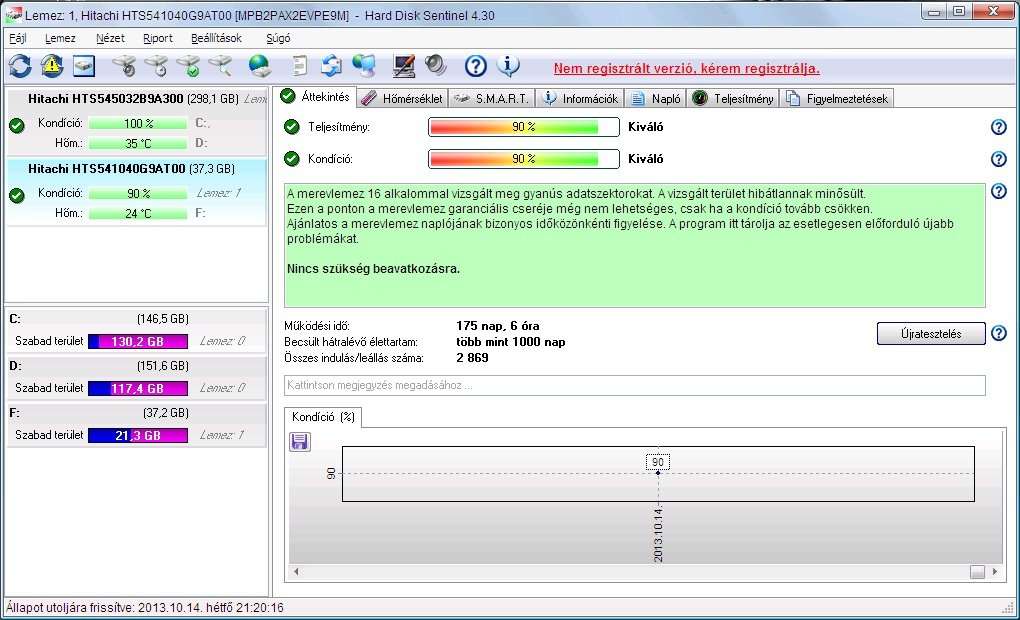This screenshot has height=620, width=1020.
Task: Switch to the Információk tab
Action: click(580, 98)
